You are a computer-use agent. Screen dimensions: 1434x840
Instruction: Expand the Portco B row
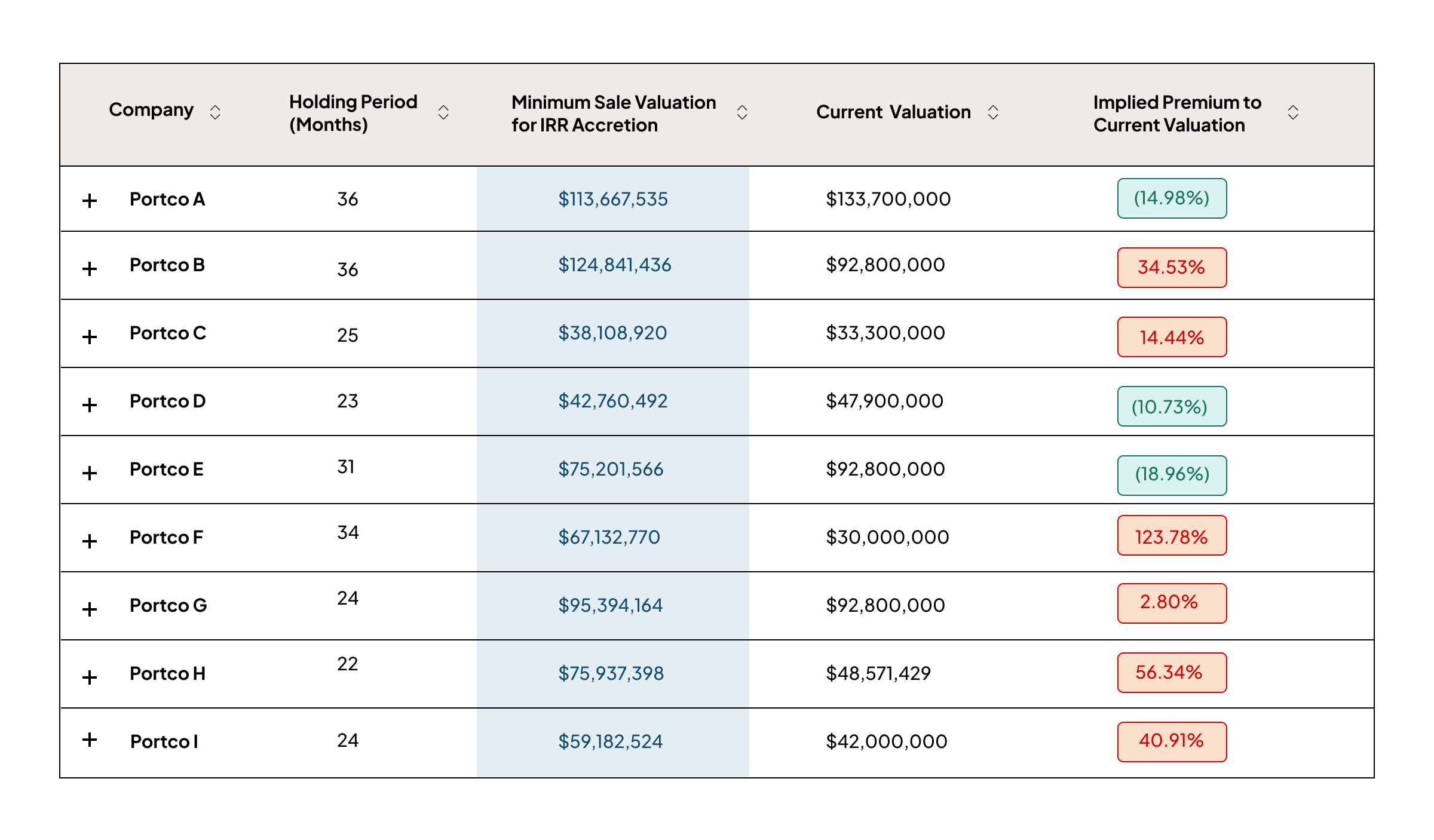(x=90, y=268)
